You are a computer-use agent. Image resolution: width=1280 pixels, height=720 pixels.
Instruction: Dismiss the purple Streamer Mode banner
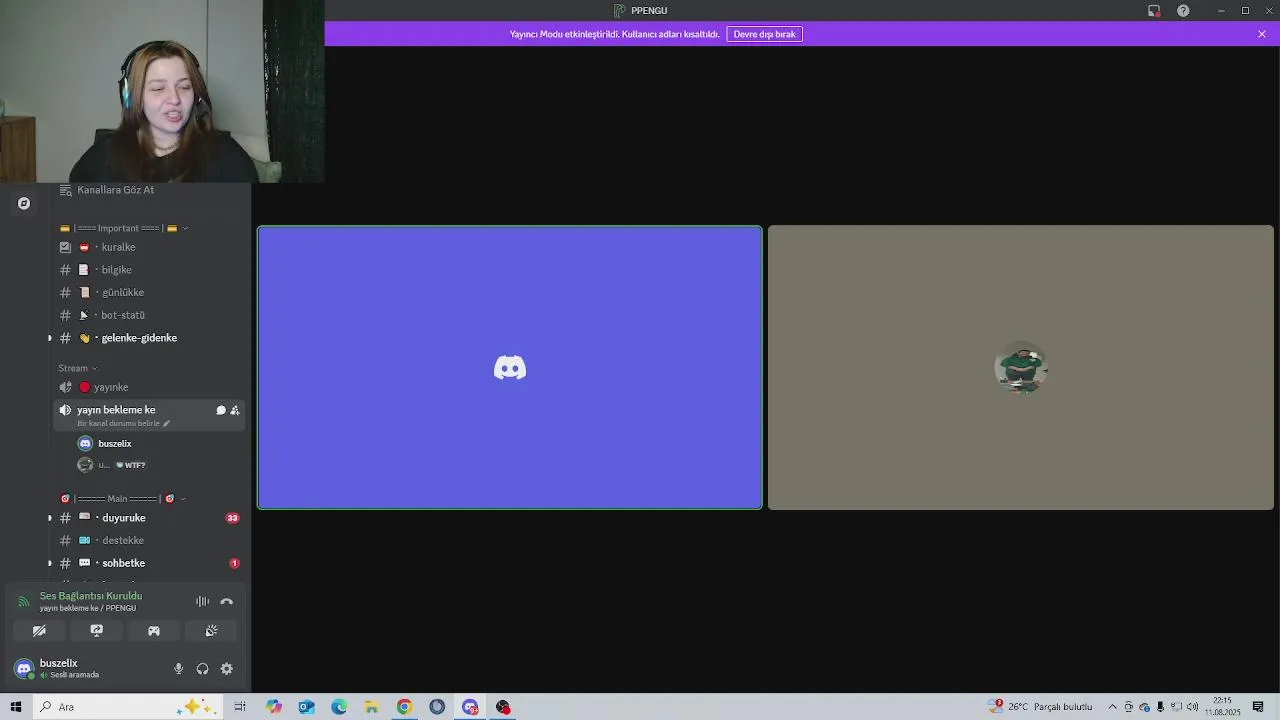(1262, 34)
